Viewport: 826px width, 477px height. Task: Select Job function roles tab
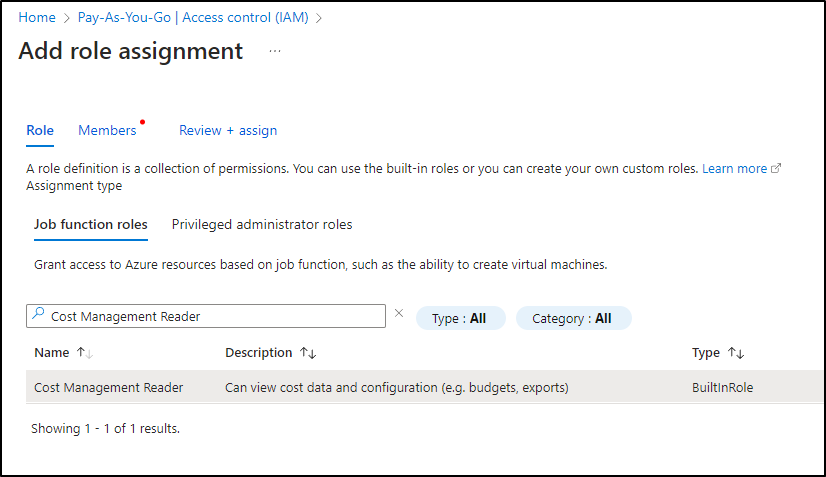point(91,225)
